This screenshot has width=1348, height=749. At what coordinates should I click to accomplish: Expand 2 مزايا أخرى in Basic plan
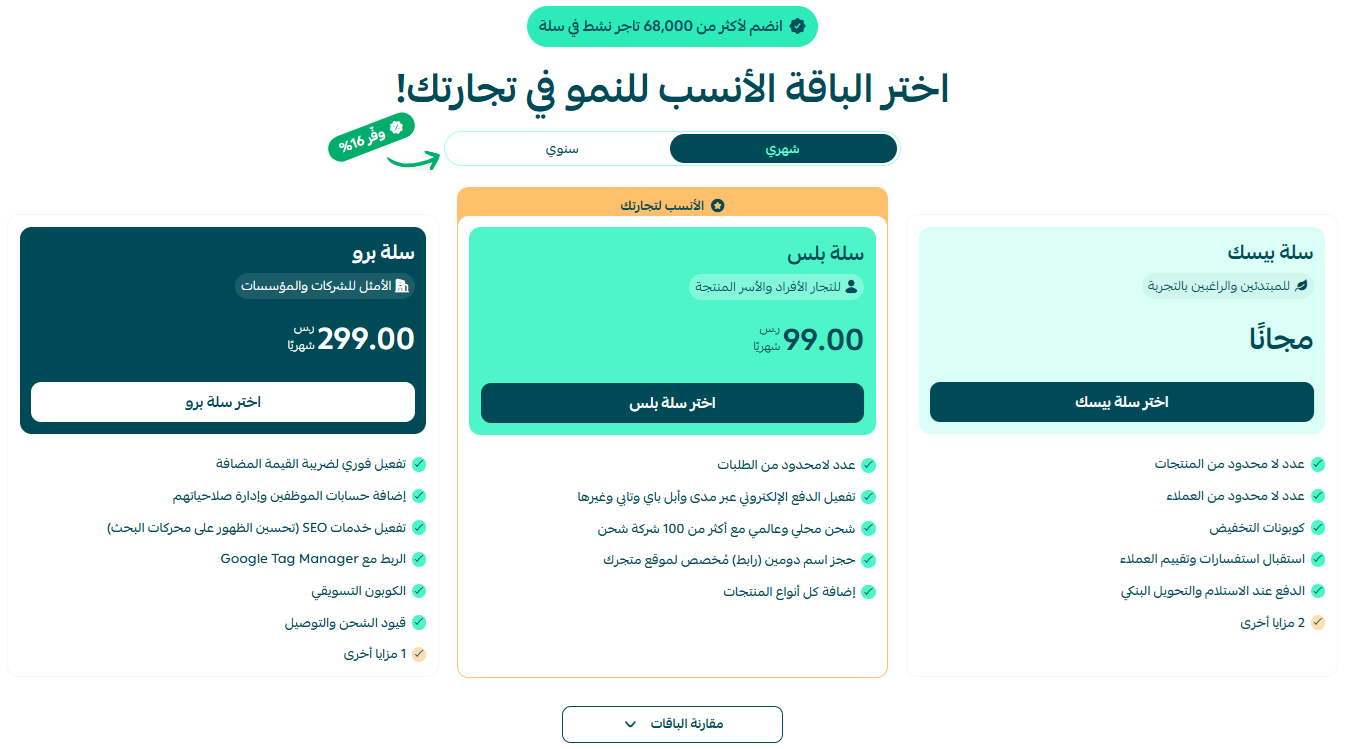pos(1273,623)
